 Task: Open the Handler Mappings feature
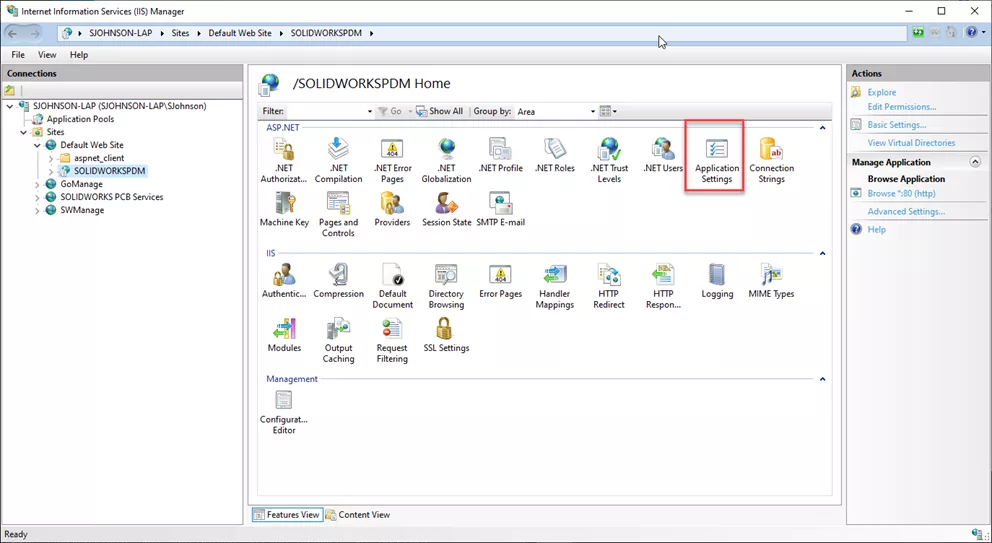(555, 286)
